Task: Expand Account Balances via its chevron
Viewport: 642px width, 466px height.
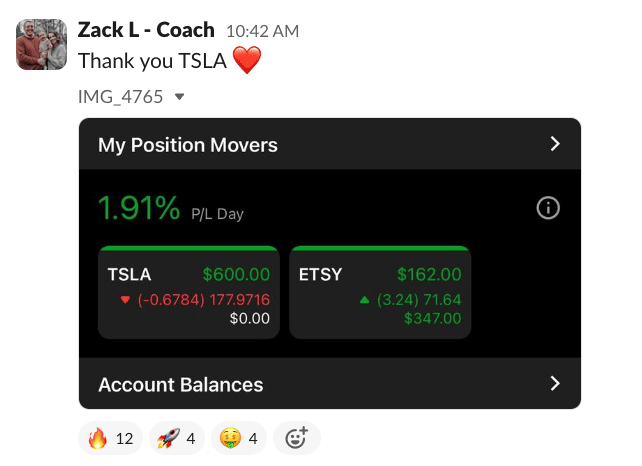Action: (556, 384)
